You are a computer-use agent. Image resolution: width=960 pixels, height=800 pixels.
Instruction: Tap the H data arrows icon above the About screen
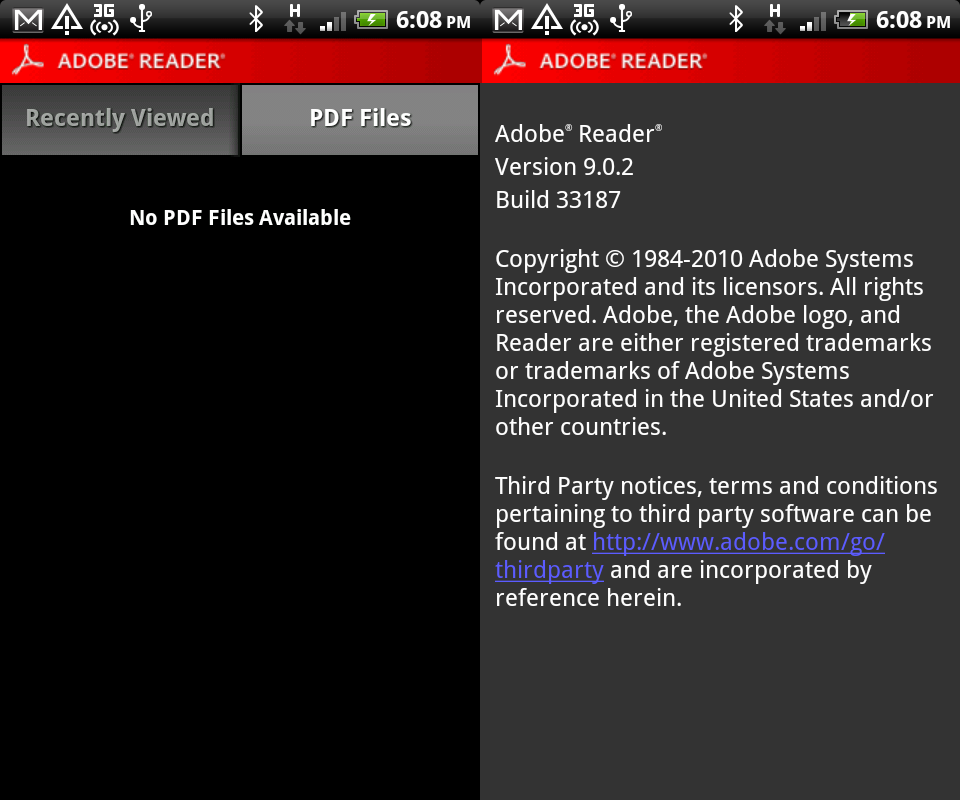774,19
